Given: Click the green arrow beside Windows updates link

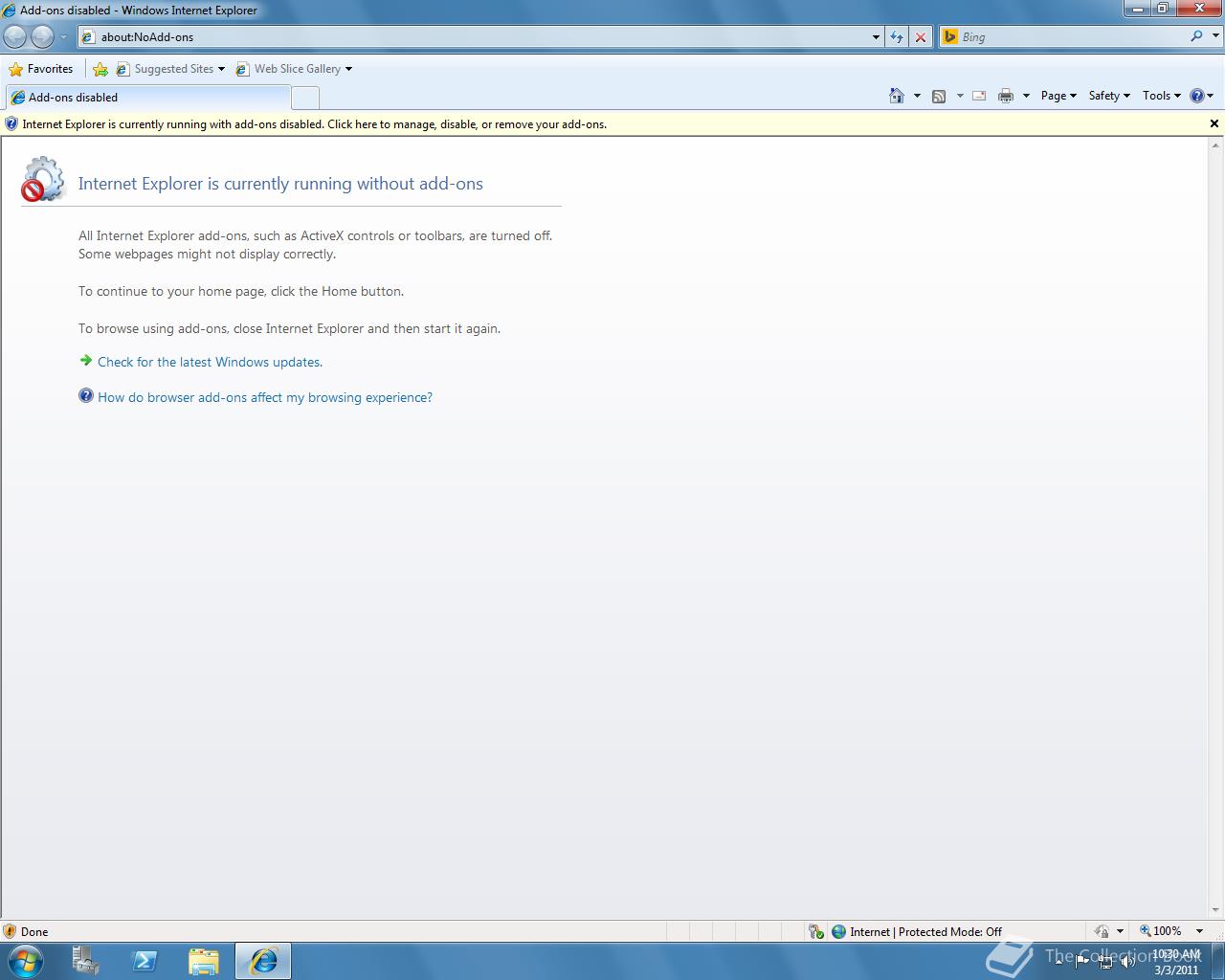Looking at the screenshot, I should (x=86, y=361).
